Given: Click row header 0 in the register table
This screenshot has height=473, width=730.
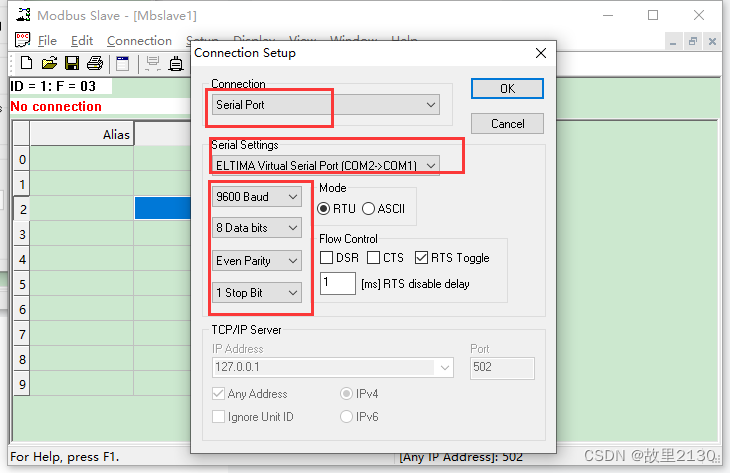Looking at the screenshot, I should (x=22, y=160).
